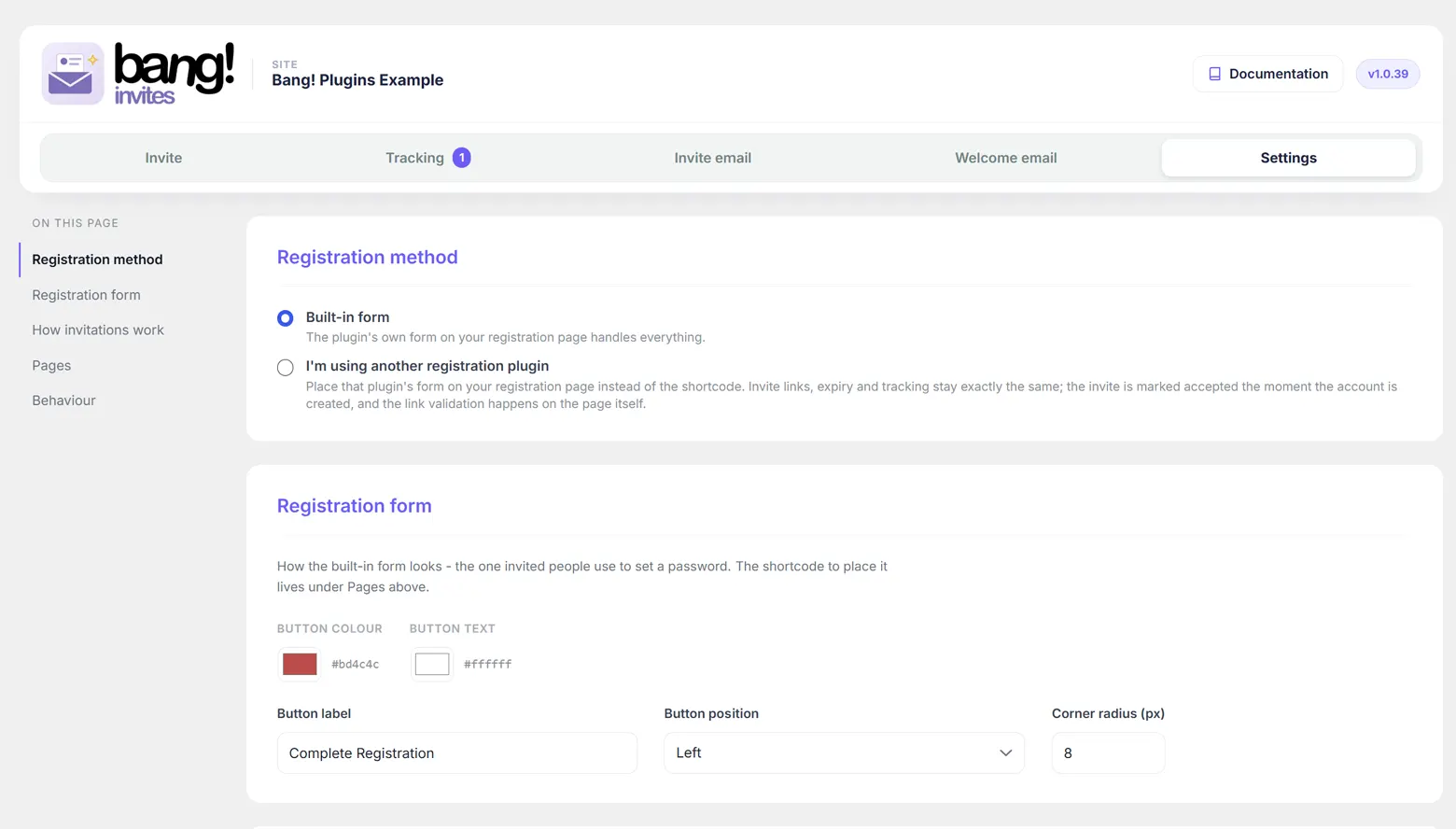Expand the Button position dropdown
The height and width of the screenshot is (829, 1456).
coord(844,753)
